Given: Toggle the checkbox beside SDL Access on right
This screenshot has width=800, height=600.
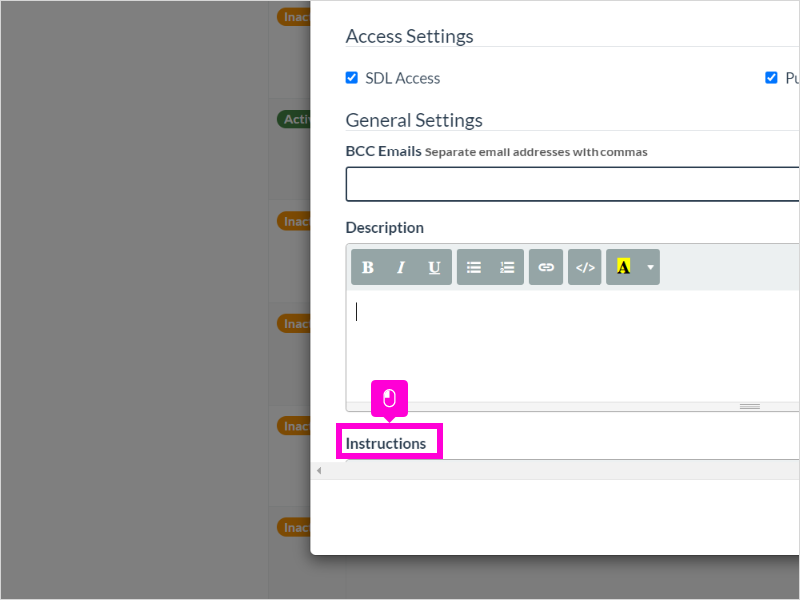Looking at the screenshot, I should pyautogui.click(x=771, y=78).
